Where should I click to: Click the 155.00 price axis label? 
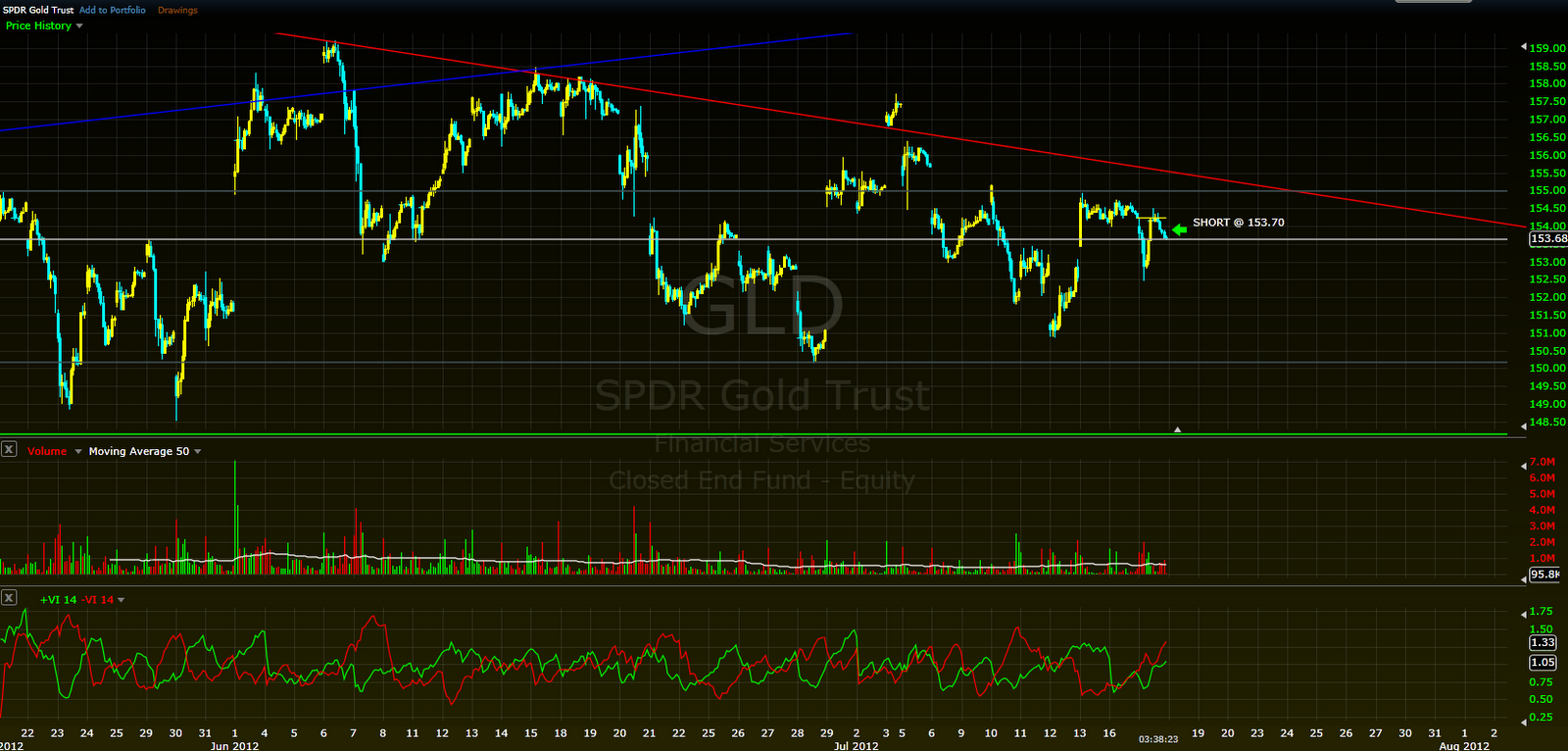(1547, 190)
